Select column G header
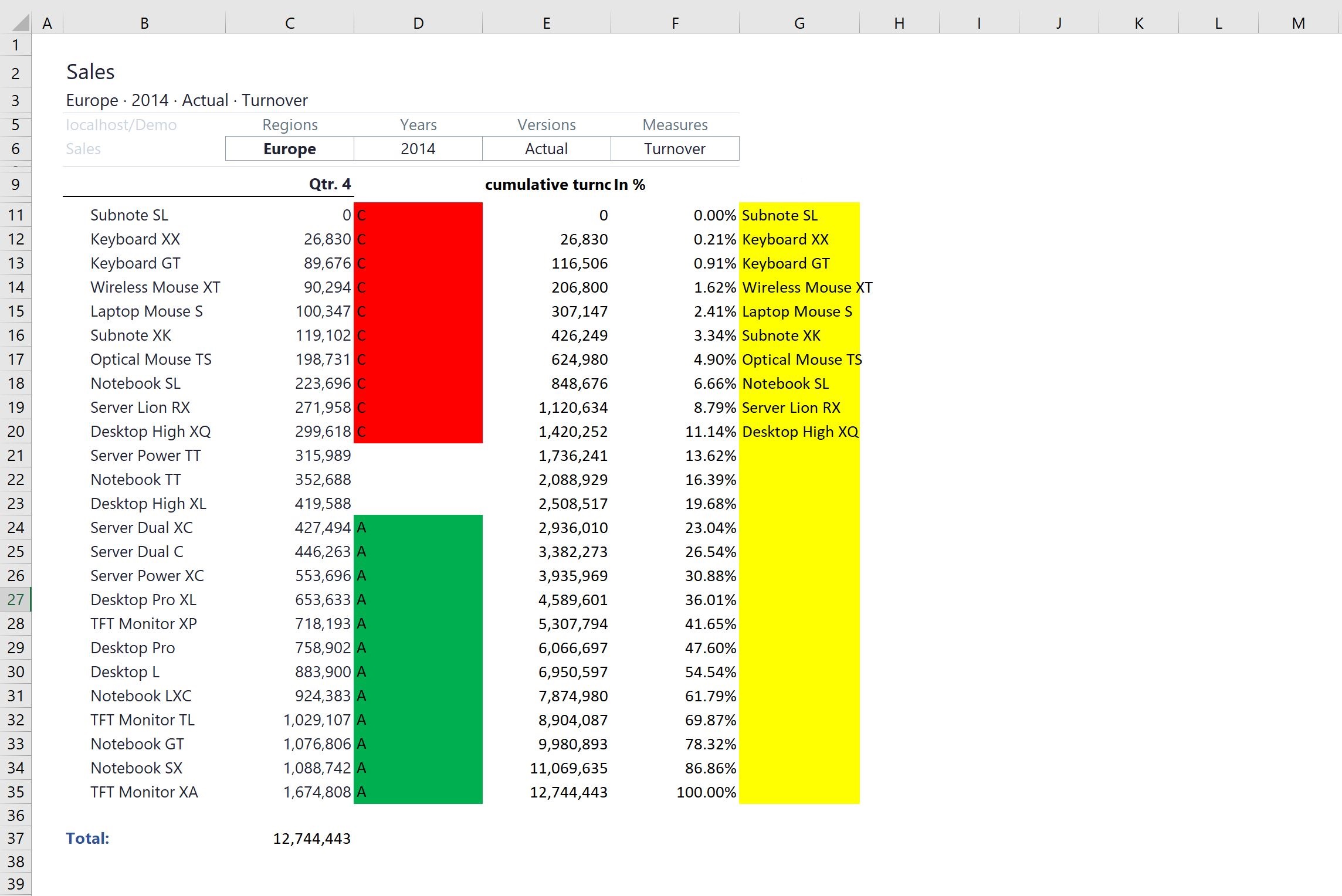 [799, 23]
